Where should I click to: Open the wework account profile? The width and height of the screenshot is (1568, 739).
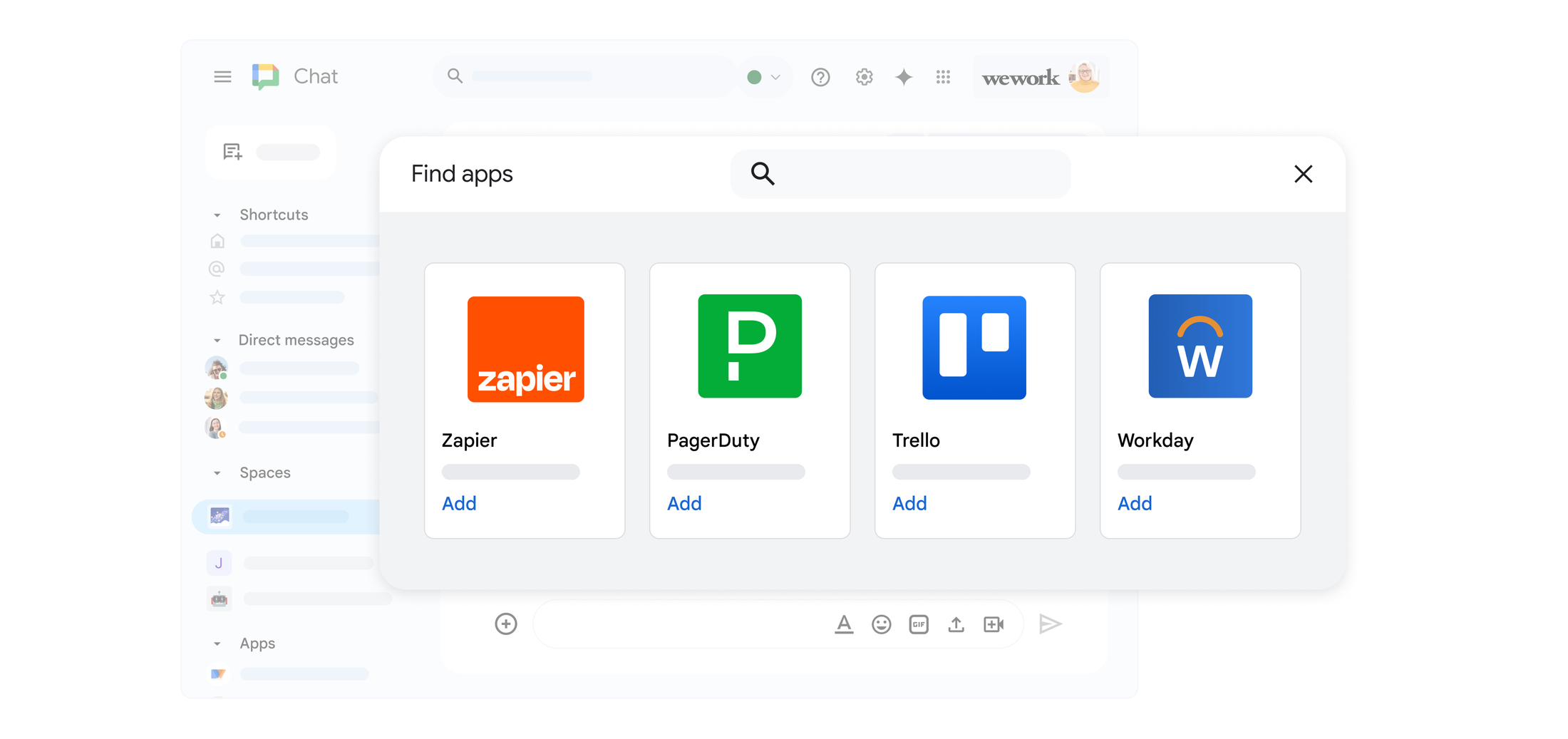point(1040,76)
